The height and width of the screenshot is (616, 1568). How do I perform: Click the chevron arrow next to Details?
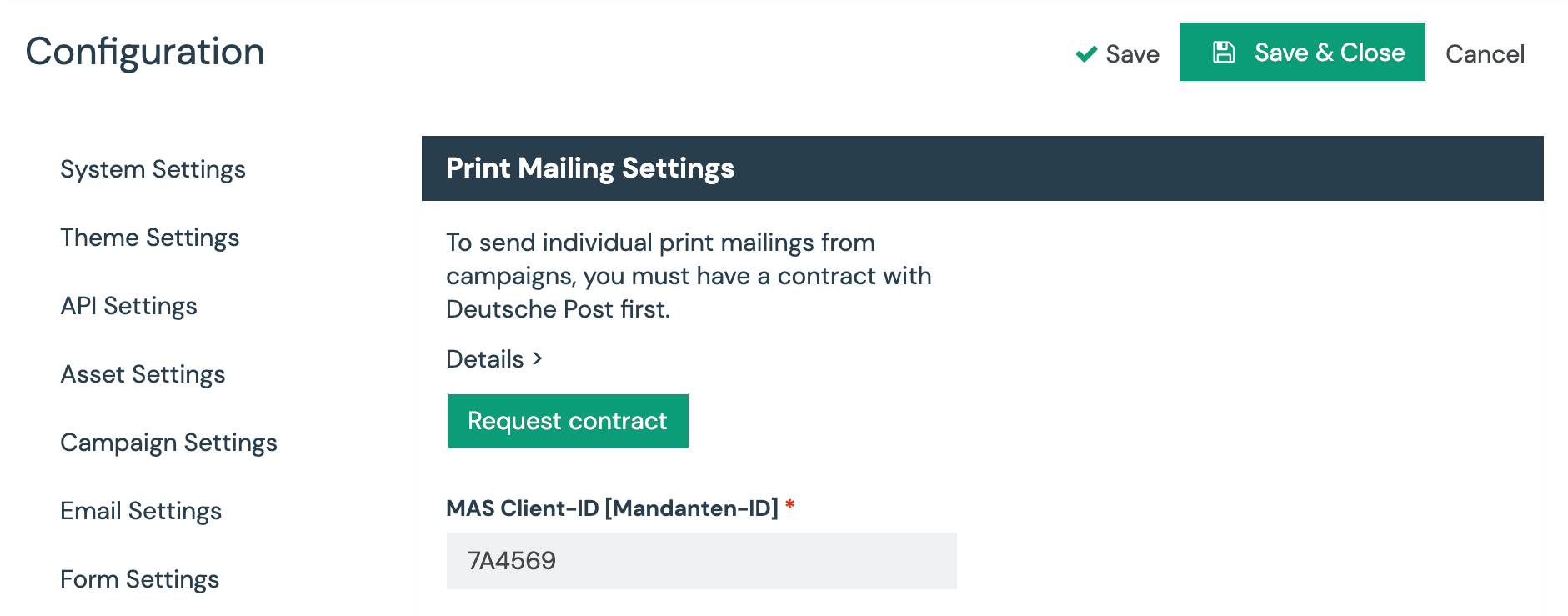(538, 358)
